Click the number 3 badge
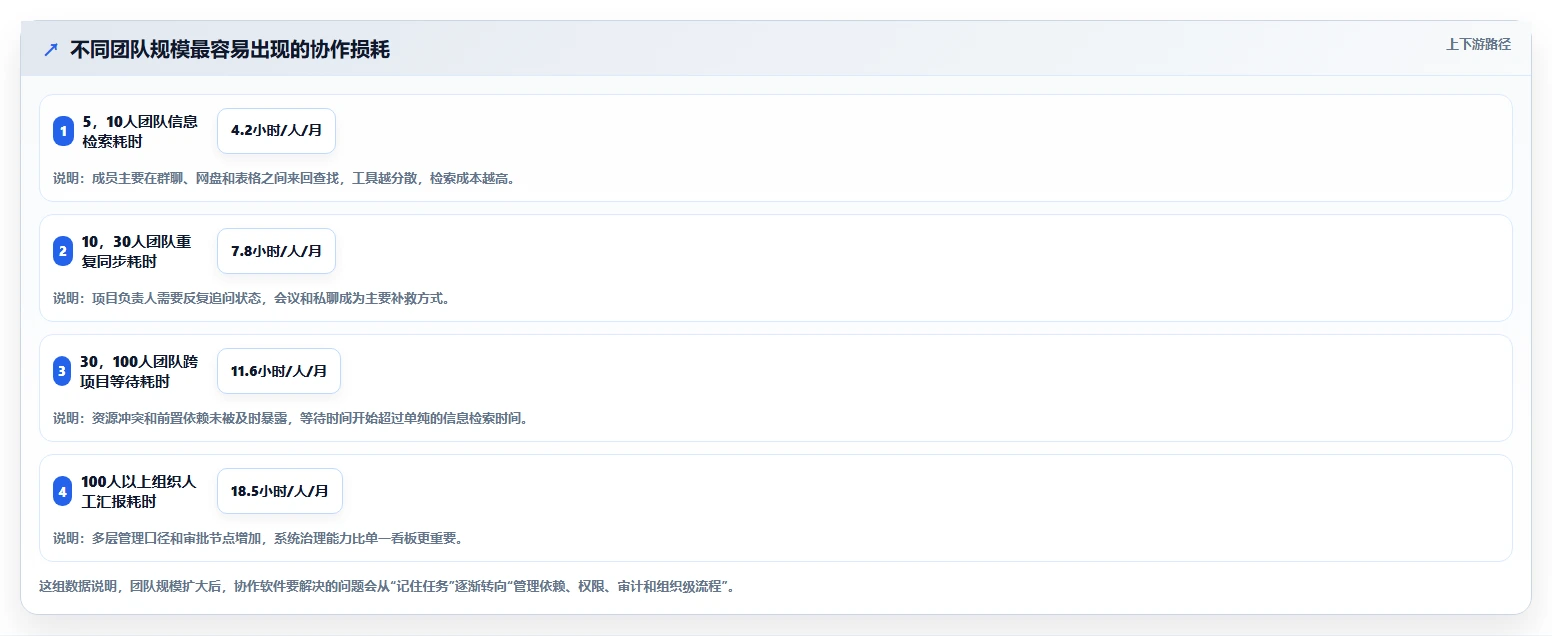This screenshot has width=1552, height=636. point(63,371)
